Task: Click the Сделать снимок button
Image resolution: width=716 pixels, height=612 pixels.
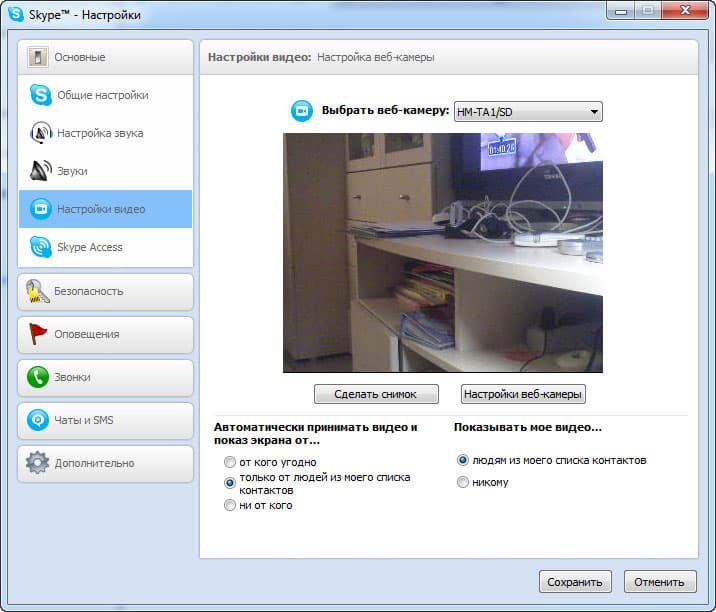Action: tap(376, 394)
